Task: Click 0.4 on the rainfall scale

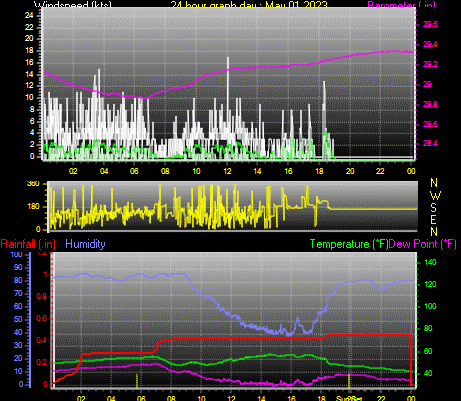Action: pos(42,341)
